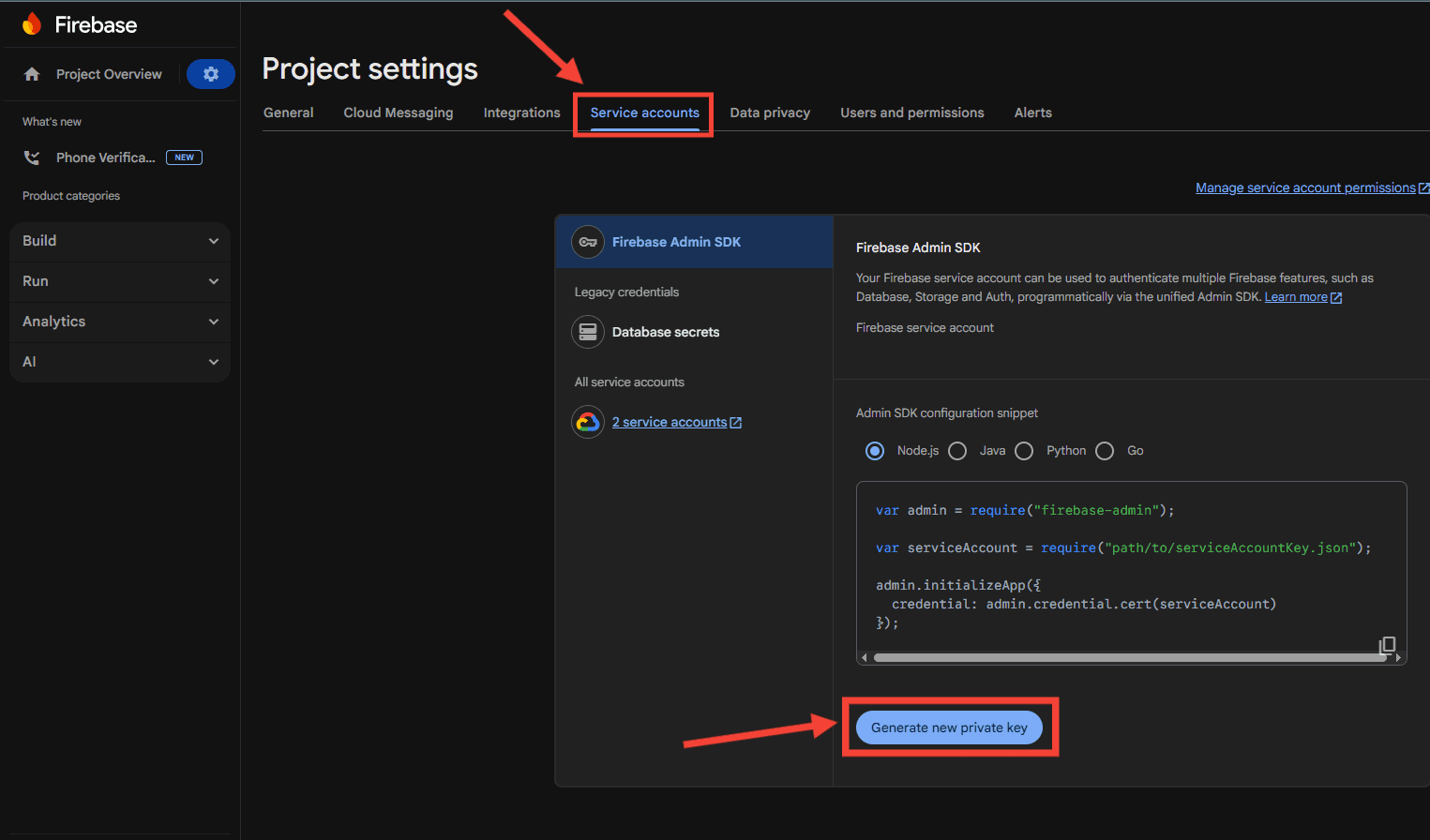
Task: Select the Go radio button
Action: tap(1105, 451)
